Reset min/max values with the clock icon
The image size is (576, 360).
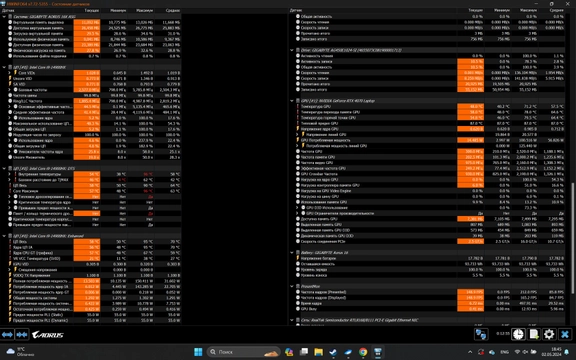518,334
